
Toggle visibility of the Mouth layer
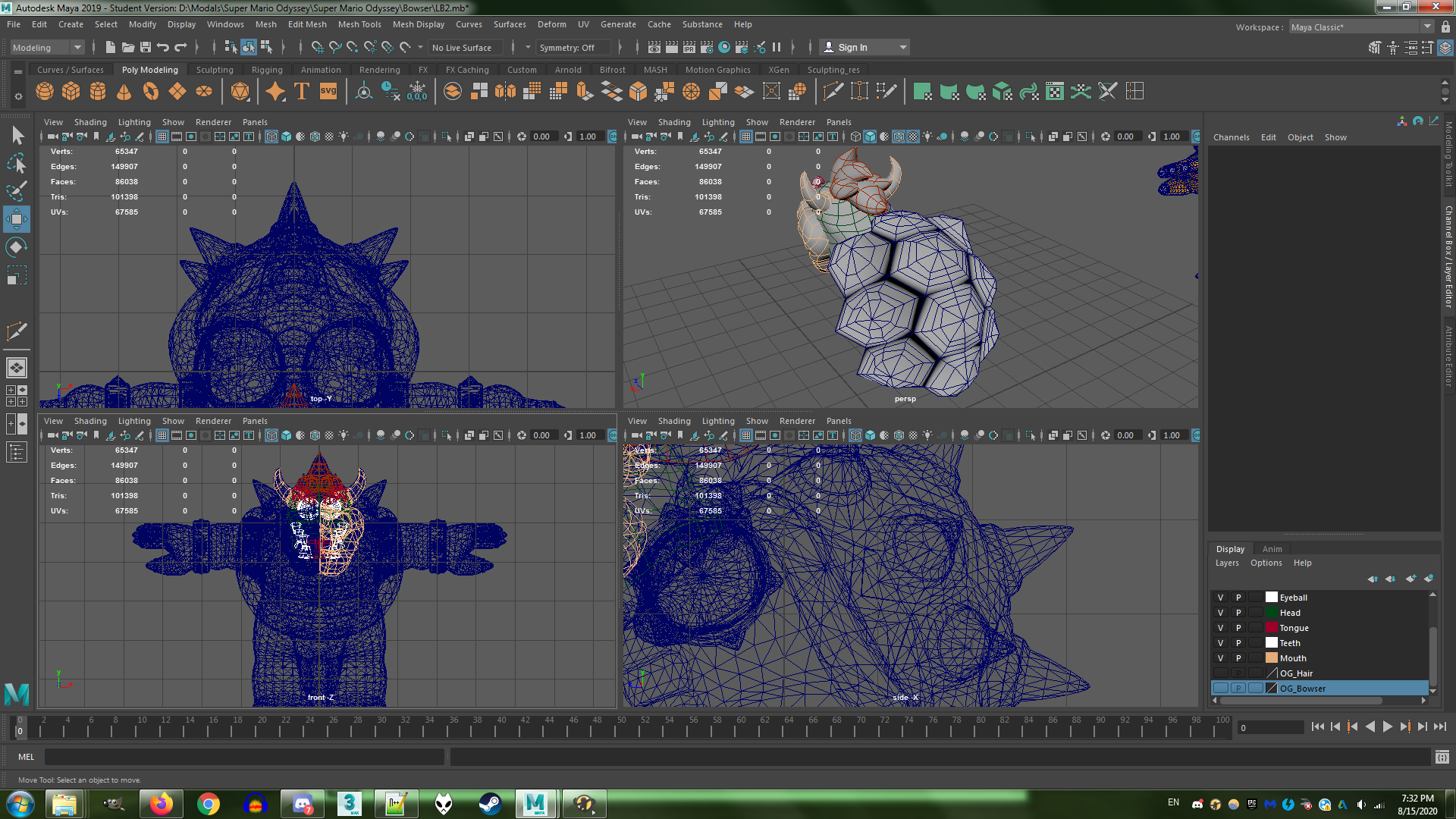tap(1220, 658)
